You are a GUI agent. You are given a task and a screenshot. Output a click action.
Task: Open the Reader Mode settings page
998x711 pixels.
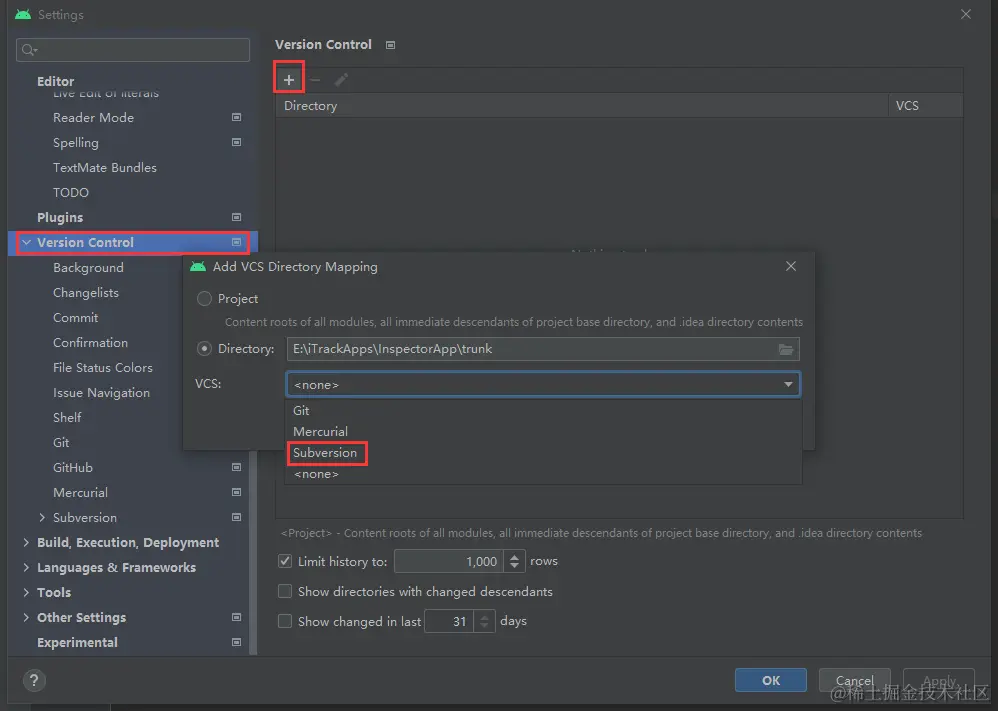pyautogui.click(x=94, y=117)
